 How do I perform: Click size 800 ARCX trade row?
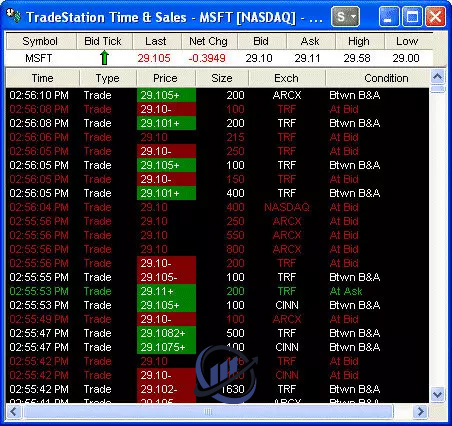235,249
